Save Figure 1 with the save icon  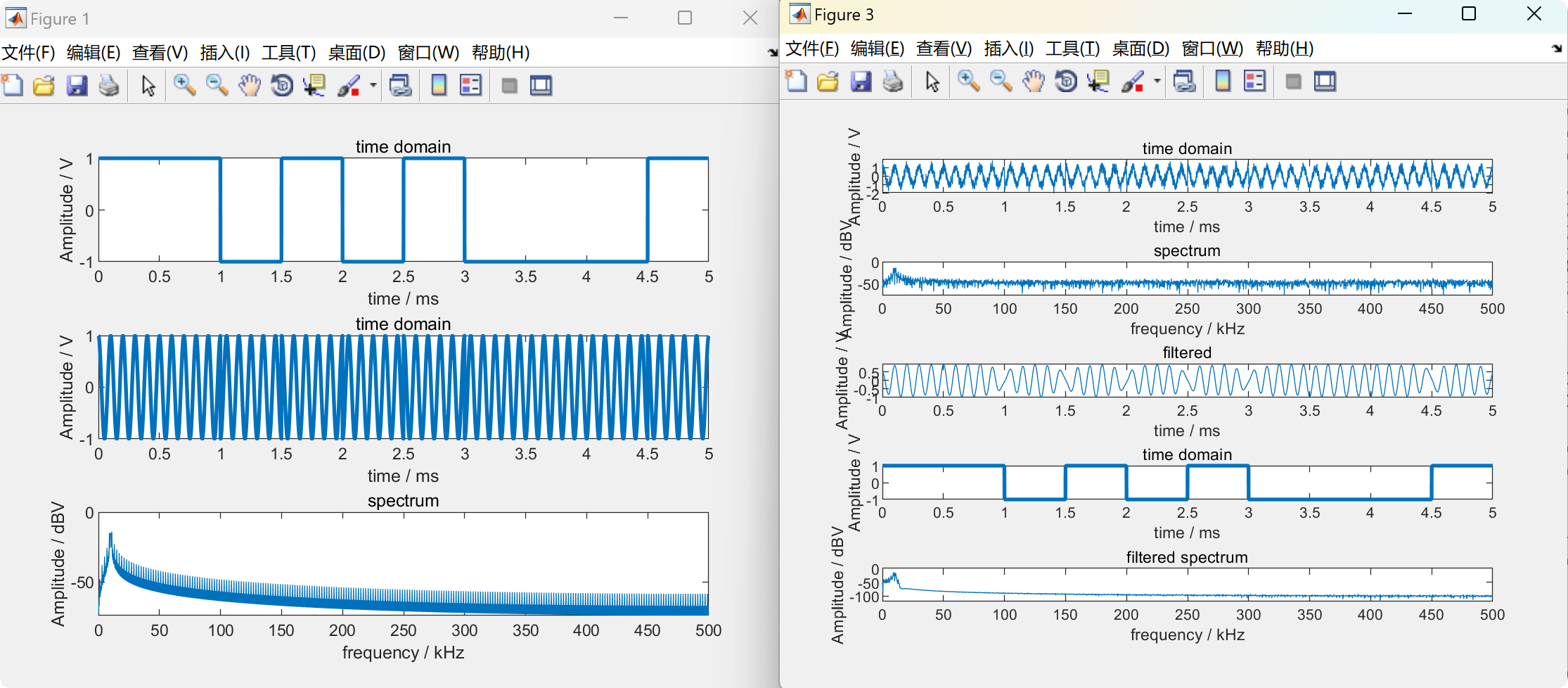(x=77, y=85)
